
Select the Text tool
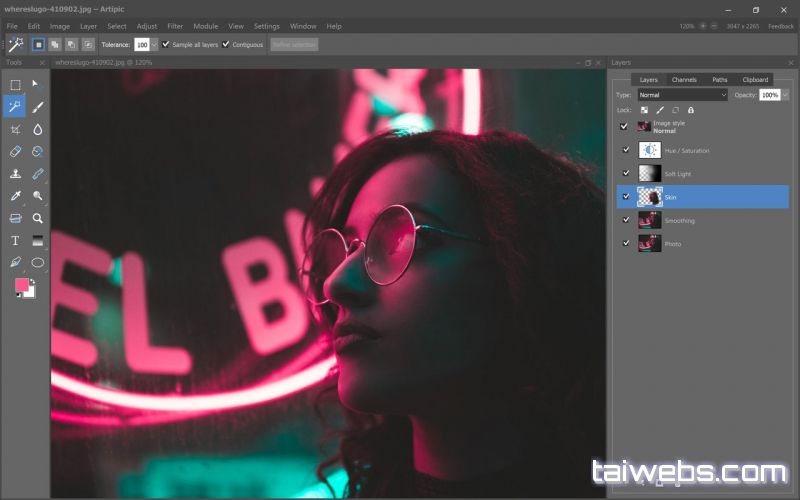[x=15, y=240]
